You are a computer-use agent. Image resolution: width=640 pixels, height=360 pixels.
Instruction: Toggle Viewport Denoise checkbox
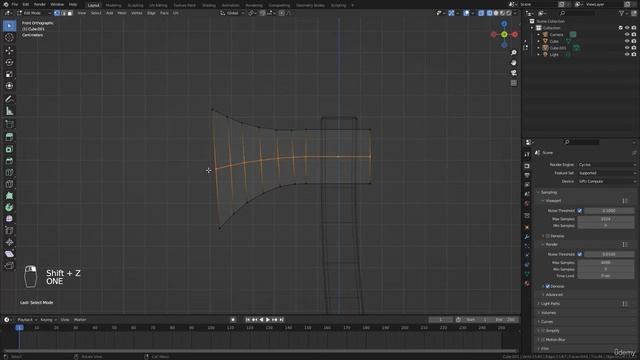coord(548,236)
